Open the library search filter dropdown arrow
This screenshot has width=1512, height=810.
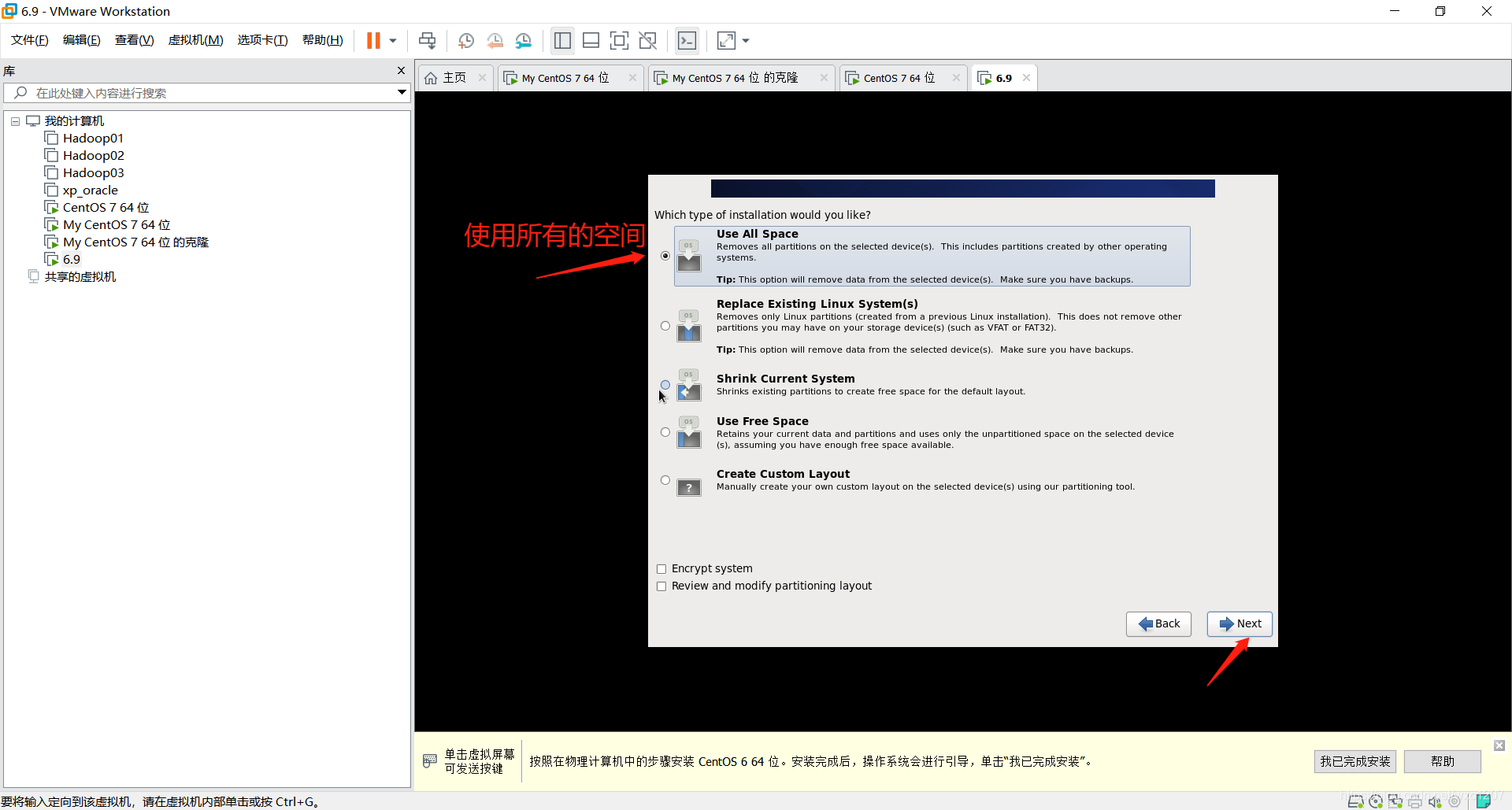[402, 93]
